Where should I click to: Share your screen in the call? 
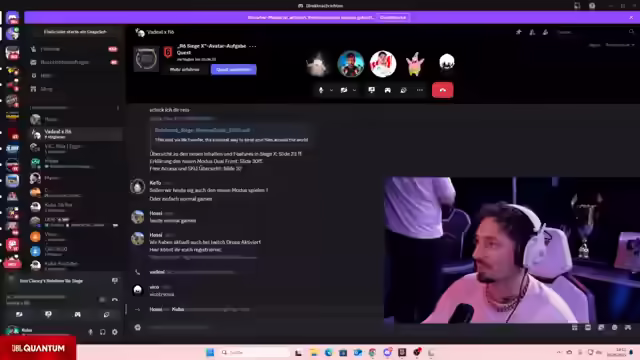pyautogui.click(x=371, y=90)
